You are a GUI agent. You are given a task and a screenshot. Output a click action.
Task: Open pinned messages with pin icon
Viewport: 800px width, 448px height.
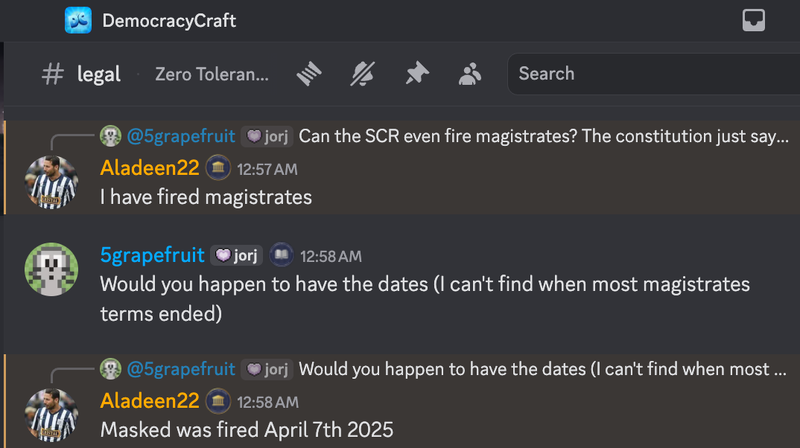tap(417, 73)
